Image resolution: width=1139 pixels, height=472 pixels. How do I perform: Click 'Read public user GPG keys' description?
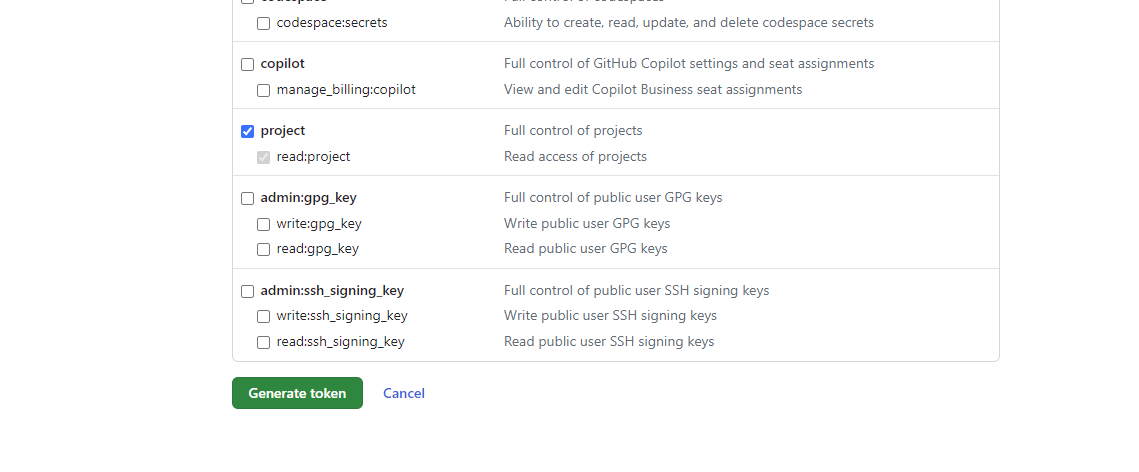585,249
